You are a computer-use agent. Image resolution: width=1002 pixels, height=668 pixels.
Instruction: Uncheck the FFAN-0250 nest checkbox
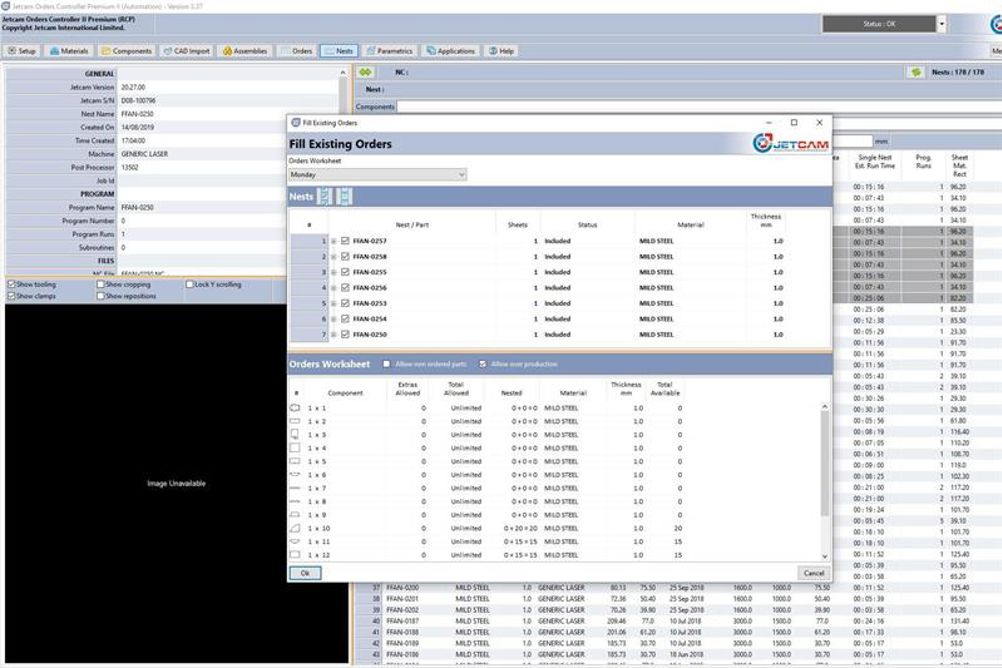[x=345, y=334]
